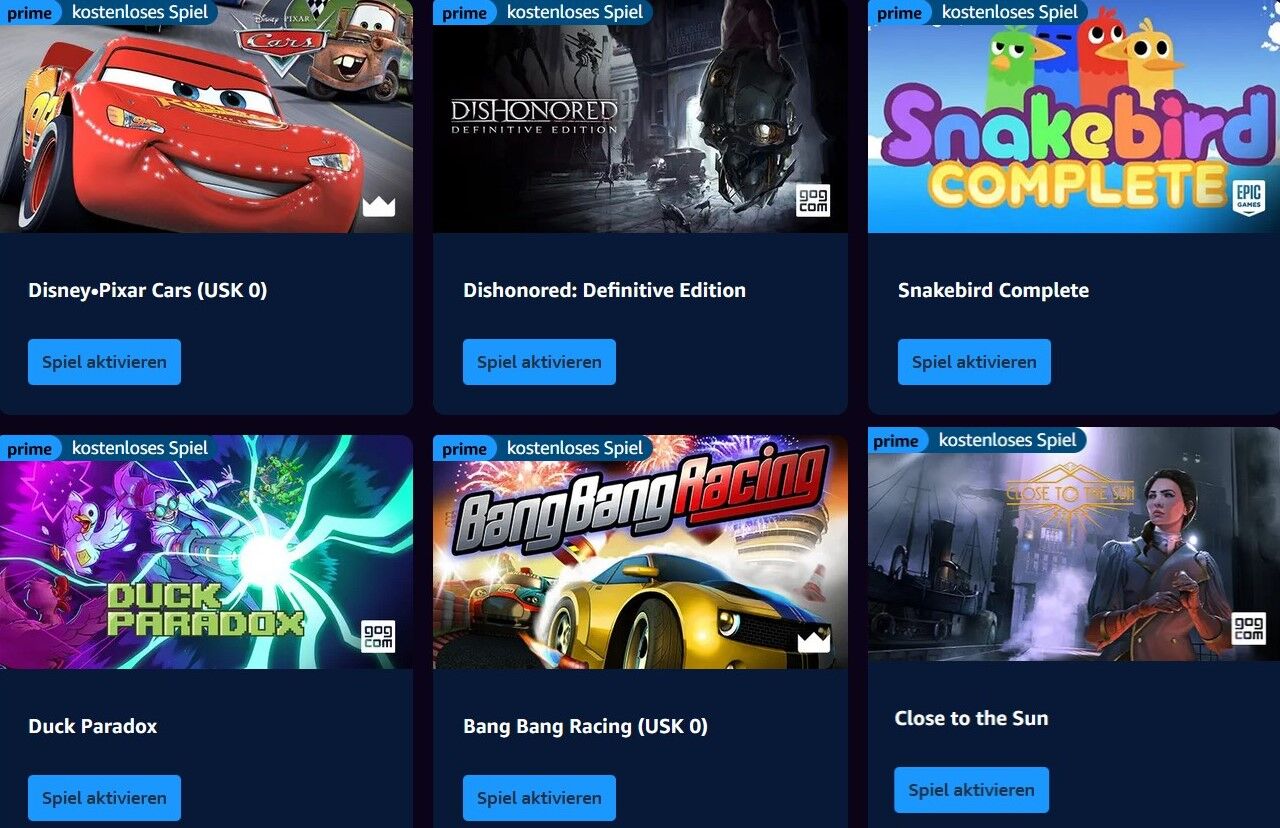Click the prime badge on Duck Paradox card
The image size is (1280, 828).
(x=30, y=448)
